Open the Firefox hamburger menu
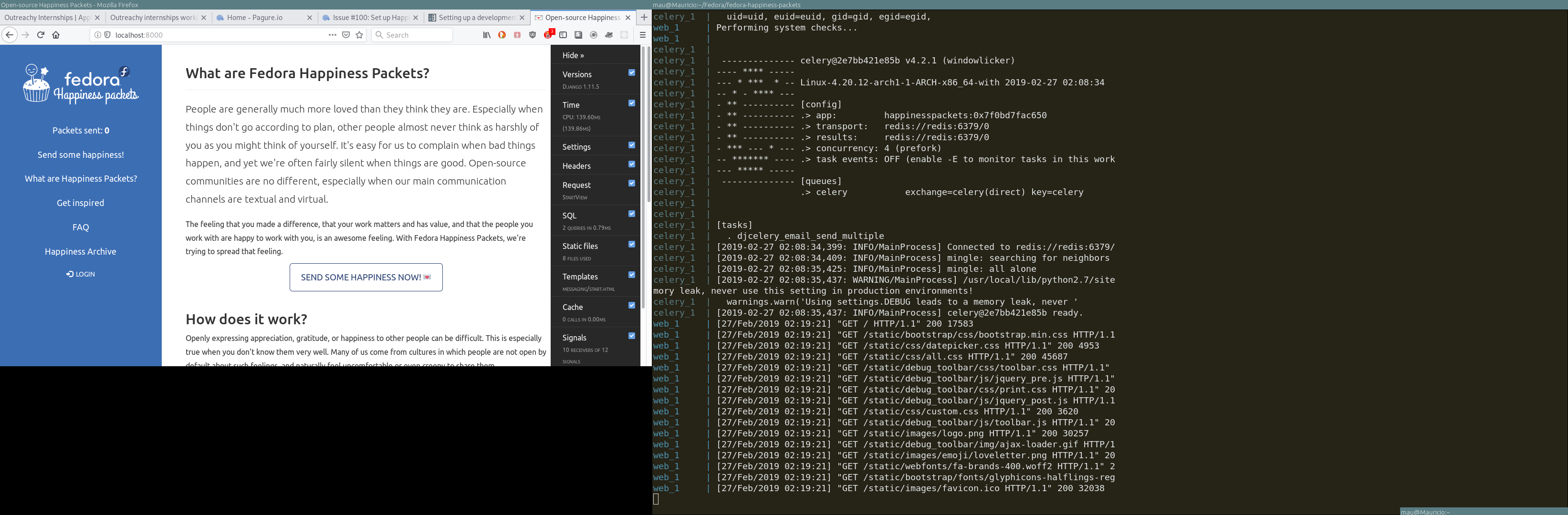This screenshot has width=1568, height=515. 642,35
